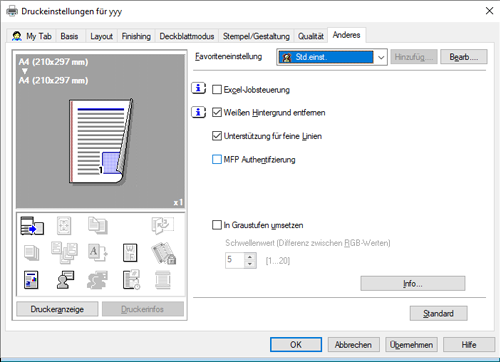Uncheck Weißen Hintergrund entfernen
This screenshot has width=500, height=362.
217,113
